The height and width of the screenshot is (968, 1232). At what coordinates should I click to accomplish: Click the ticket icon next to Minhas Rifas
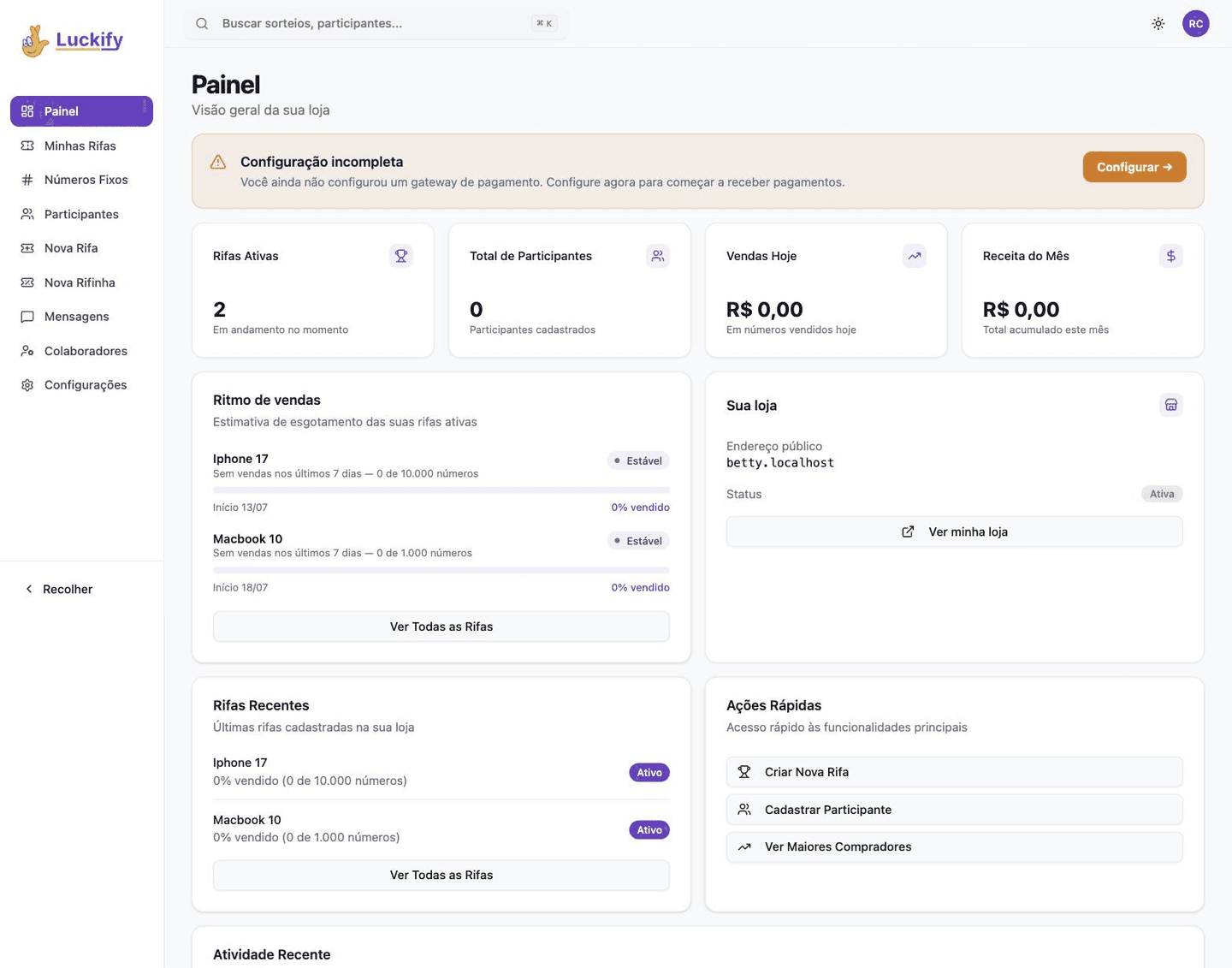click(x=27, y=145)
